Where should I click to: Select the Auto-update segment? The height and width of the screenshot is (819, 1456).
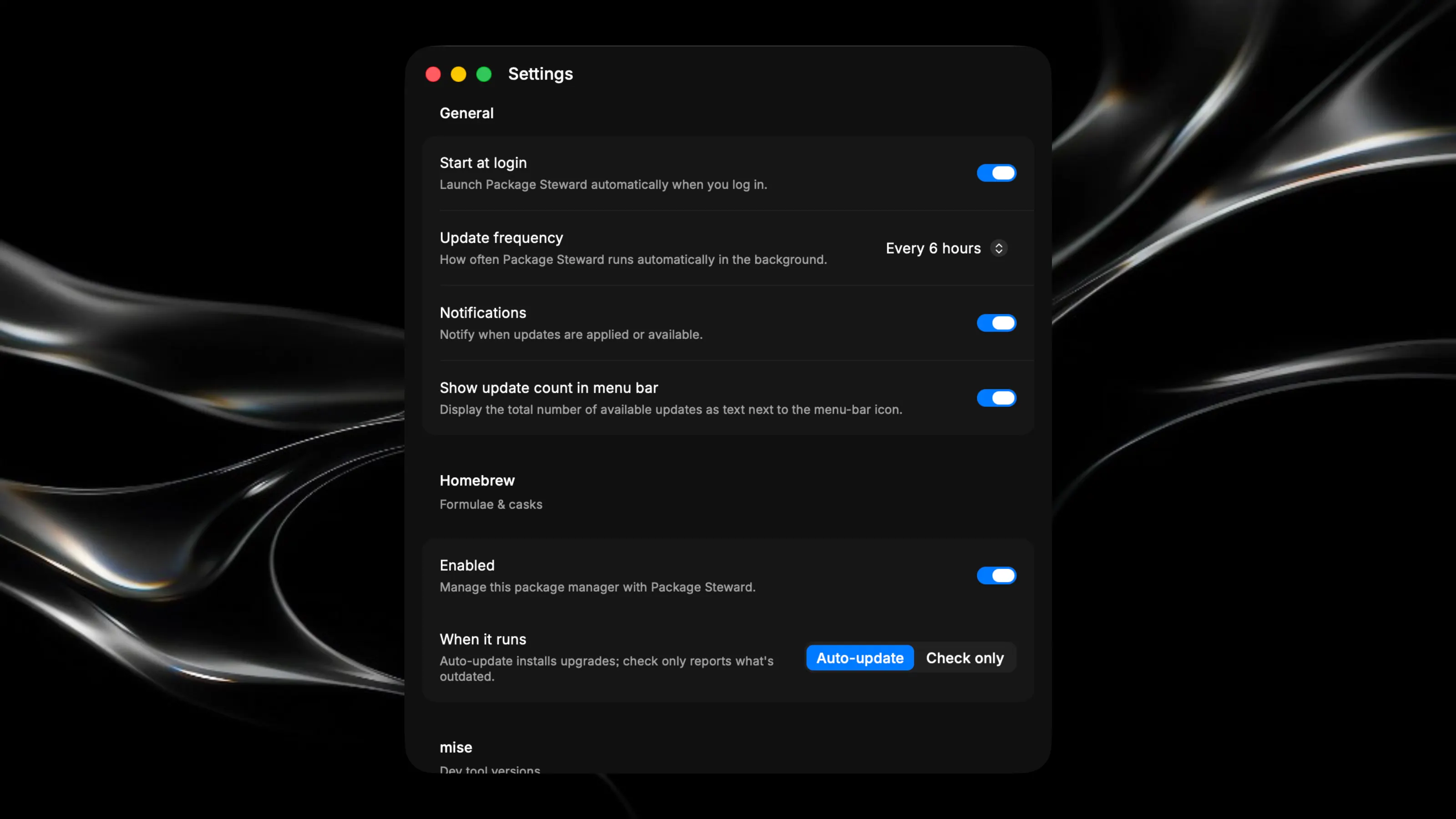859,658
